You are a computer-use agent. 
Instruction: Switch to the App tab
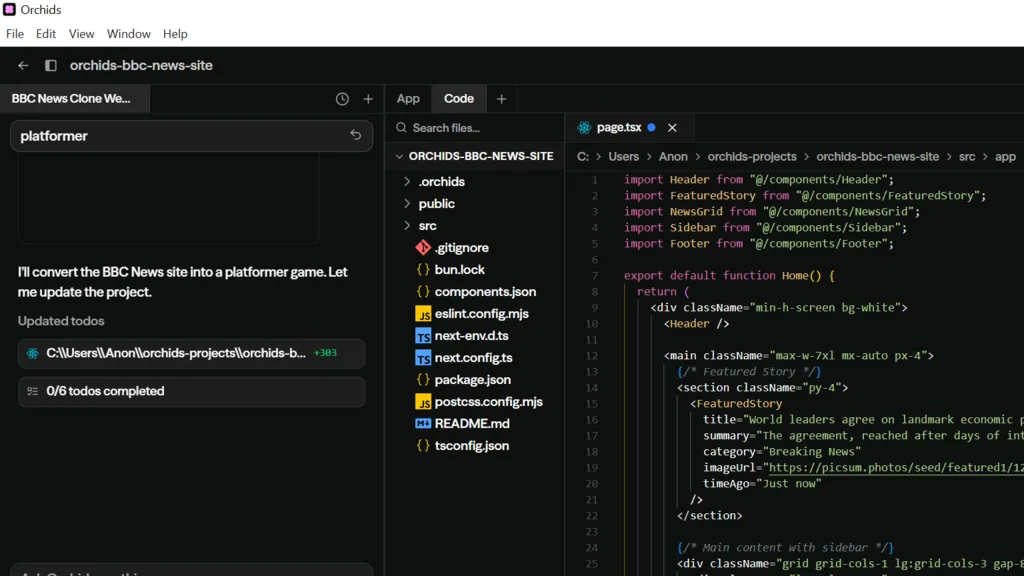coord(408,98)
